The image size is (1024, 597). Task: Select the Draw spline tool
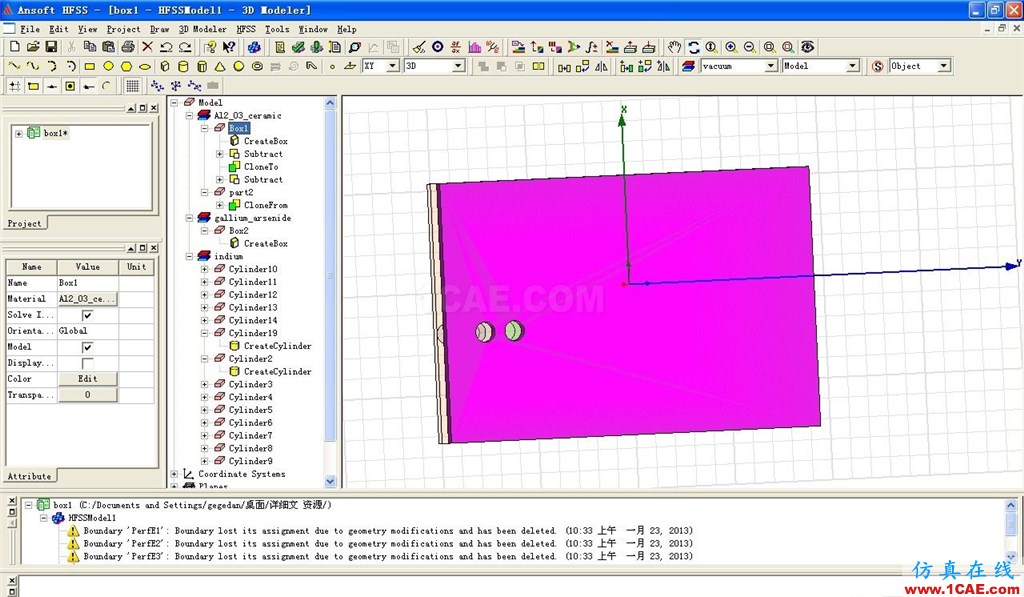point(33,66)
